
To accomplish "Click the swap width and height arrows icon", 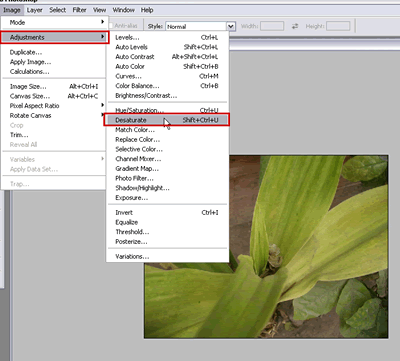I will pos(295,26).
